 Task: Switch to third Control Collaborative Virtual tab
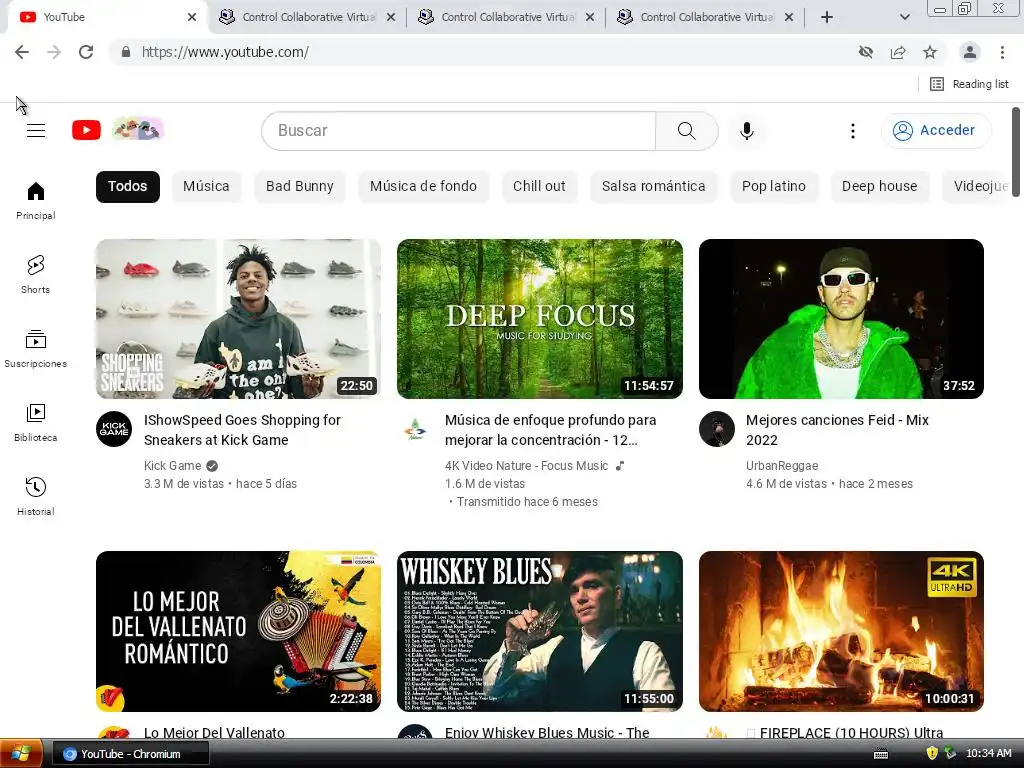pyautogui.click(x=705, y=17)
